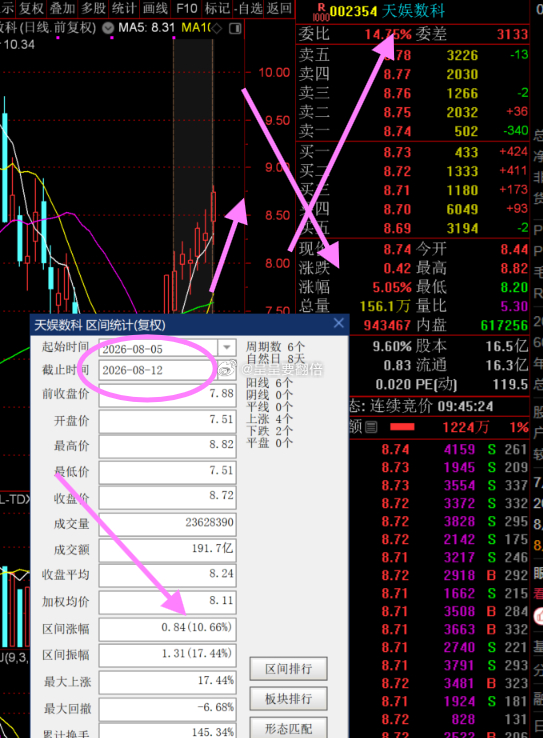Viewport: 543px width, 738px height.
Task: Open the 多股 view option
Action: pos(93,8)
